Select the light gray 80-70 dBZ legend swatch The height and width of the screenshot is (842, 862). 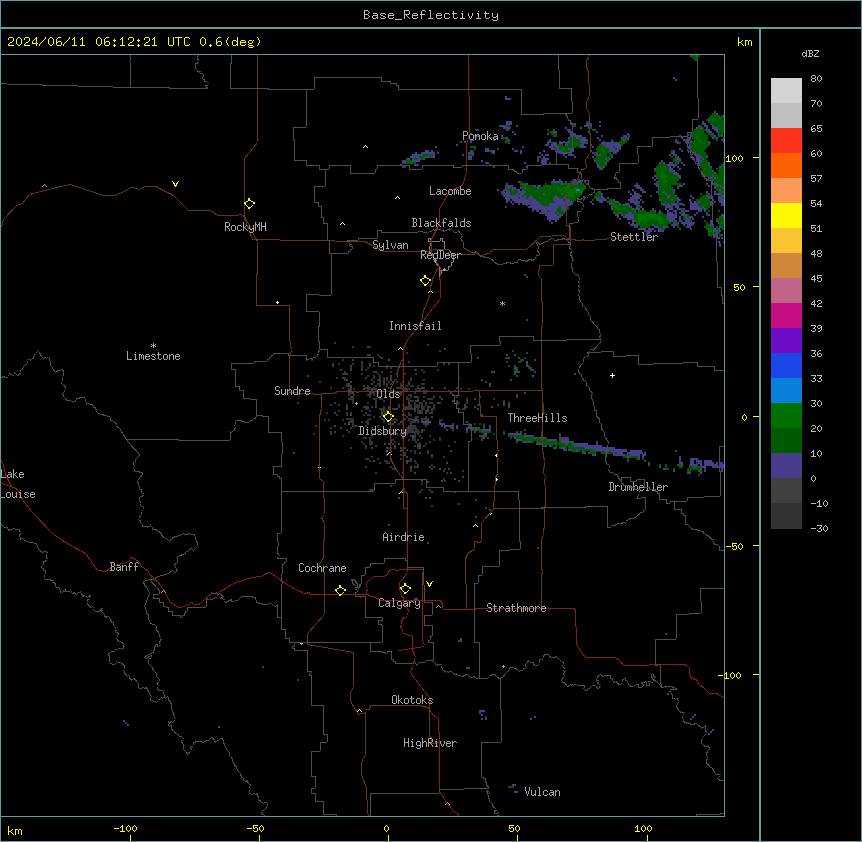pyautogui.click(x=786, y=91)
